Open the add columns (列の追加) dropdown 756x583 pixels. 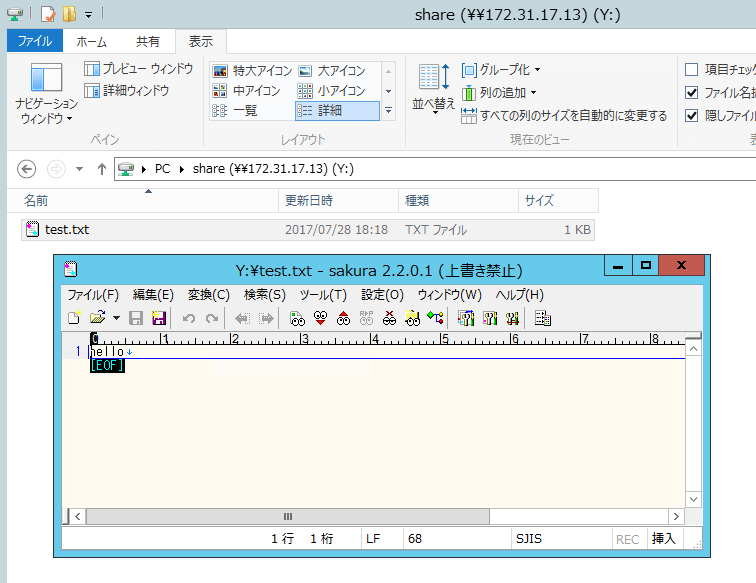pos(499,93)
